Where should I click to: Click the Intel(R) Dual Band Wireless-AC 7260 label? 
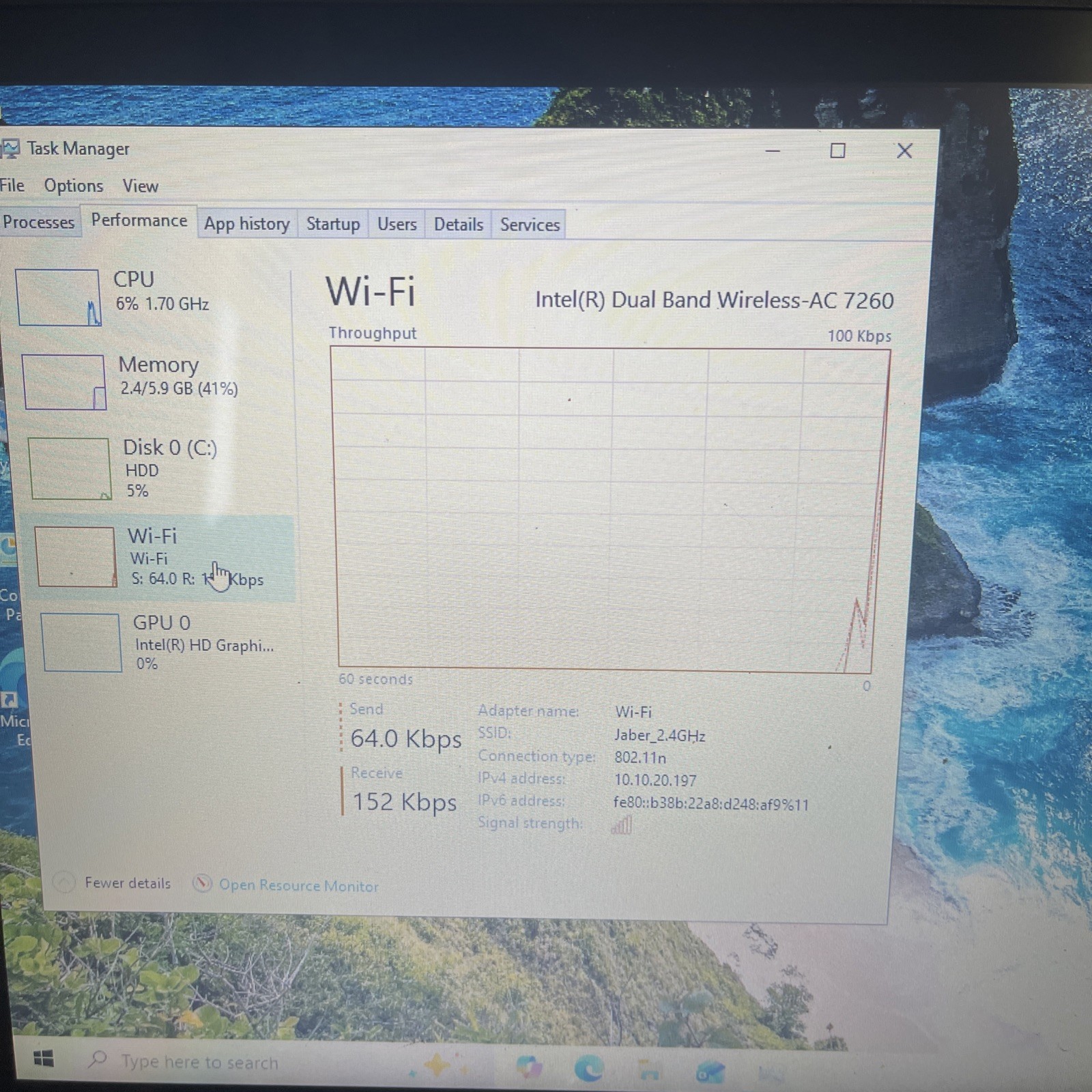click(715, 300)
